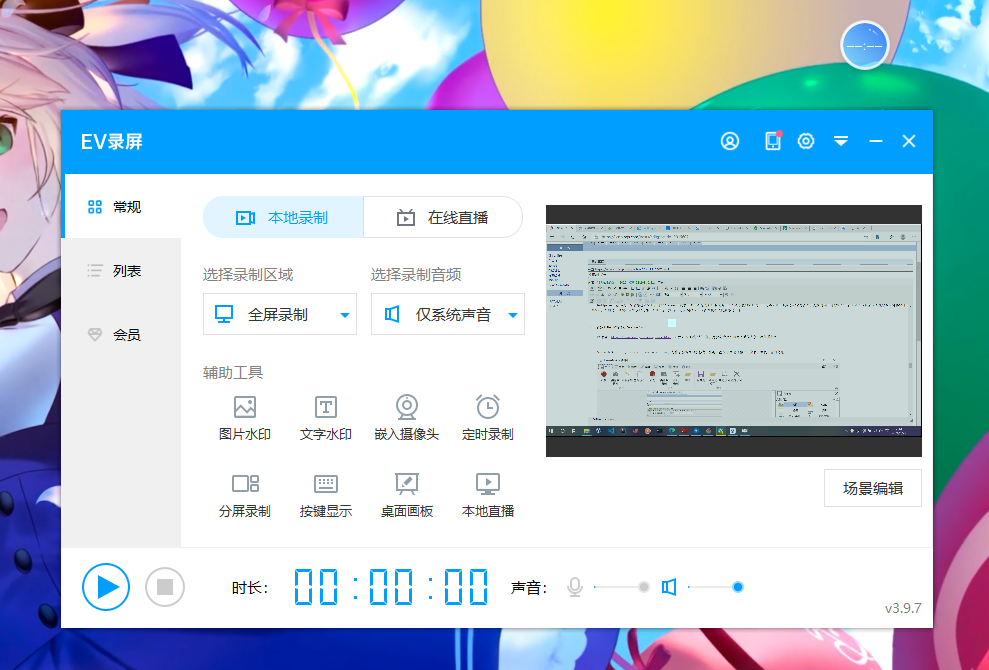Open the 分屏录制 split-screen tool
989x670 pixels.
pyautogui.click(x=245, y=496)
